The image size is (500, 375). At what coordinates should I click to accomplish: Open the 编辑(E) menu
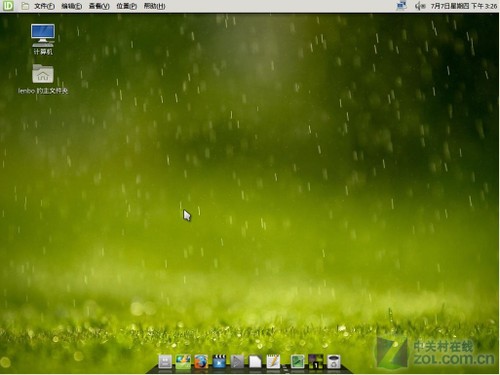(x=72, y=6)
